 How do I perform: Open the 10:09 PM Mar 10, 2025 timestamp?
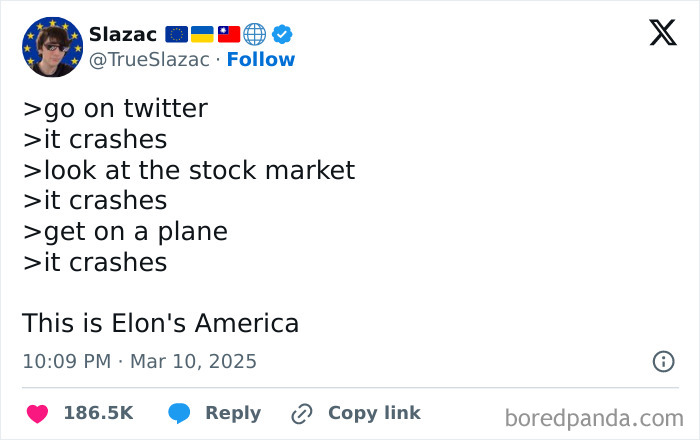(140, 361)
